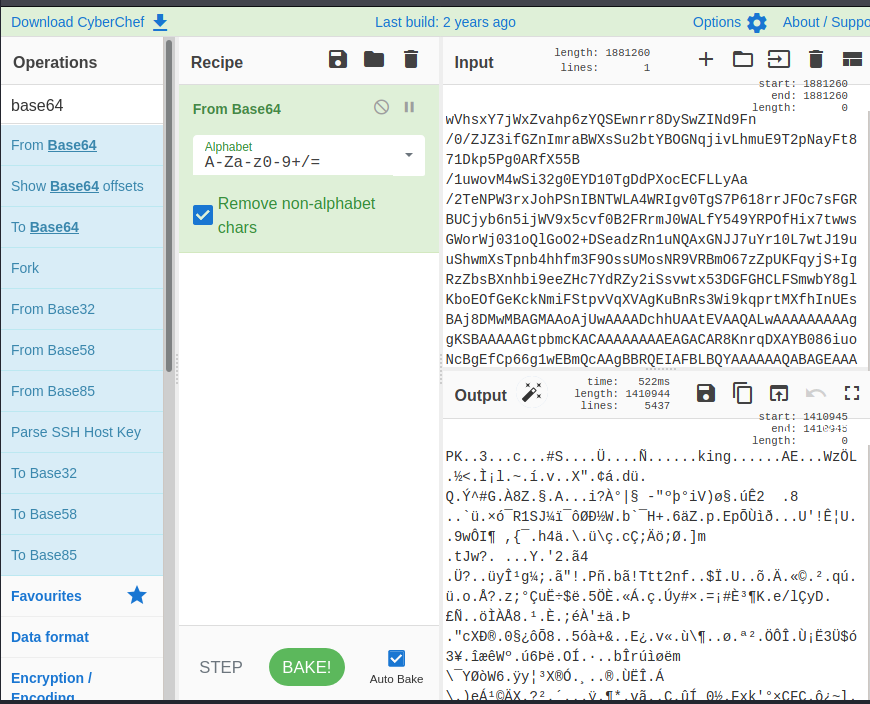Viewport: 870px width, 704px height.
Task: Save the current recipe
Action: (337, 59)
